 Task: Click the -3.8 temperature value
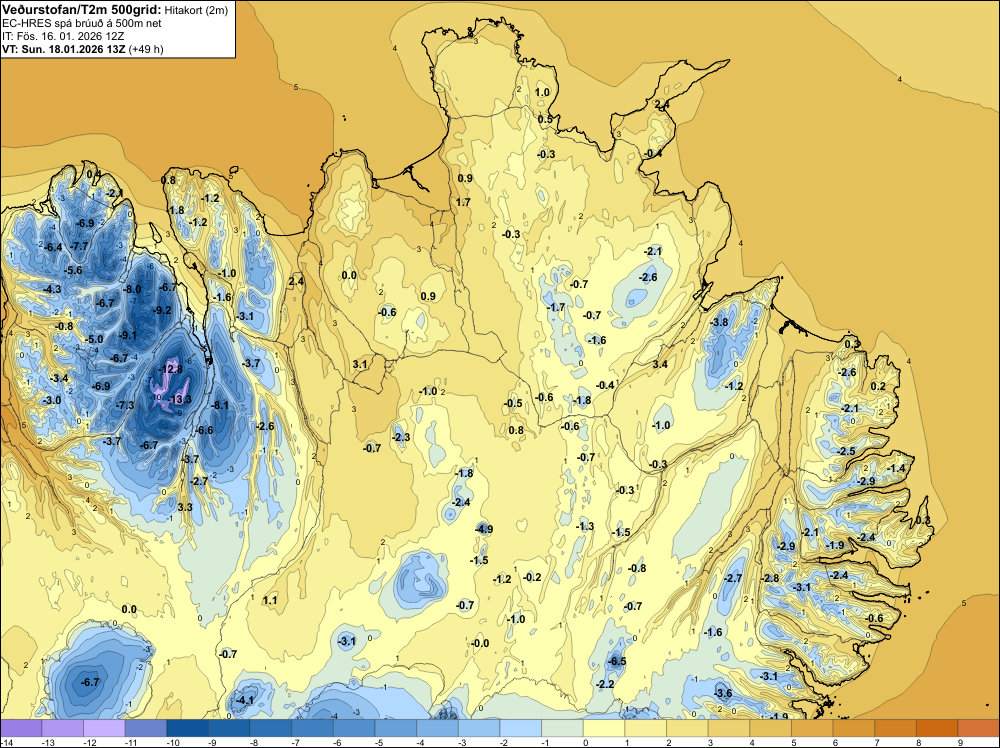719,323
